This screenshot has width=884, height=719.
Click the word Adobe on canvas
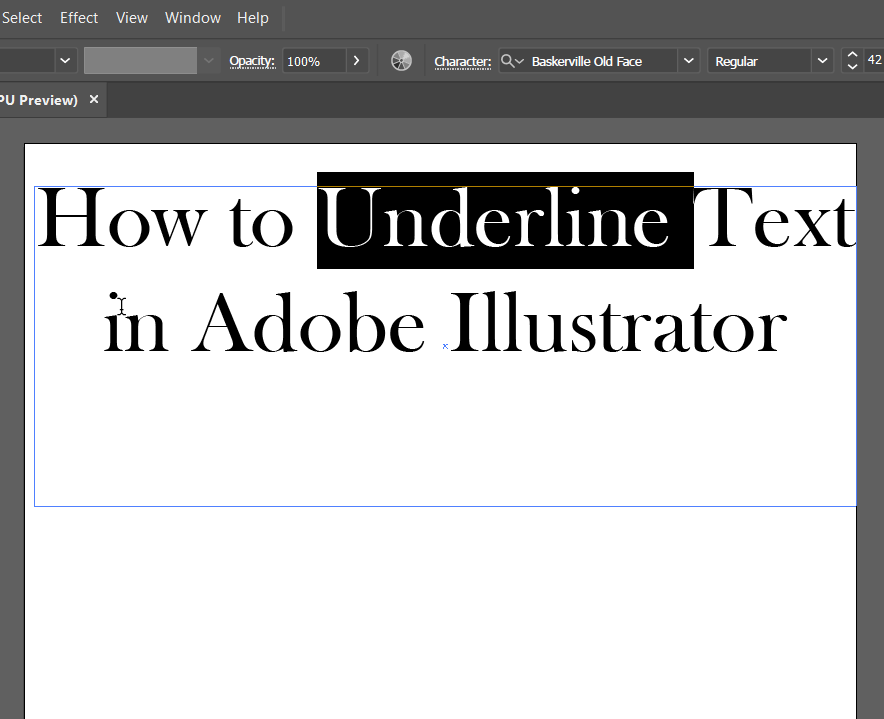pos(307,323)
